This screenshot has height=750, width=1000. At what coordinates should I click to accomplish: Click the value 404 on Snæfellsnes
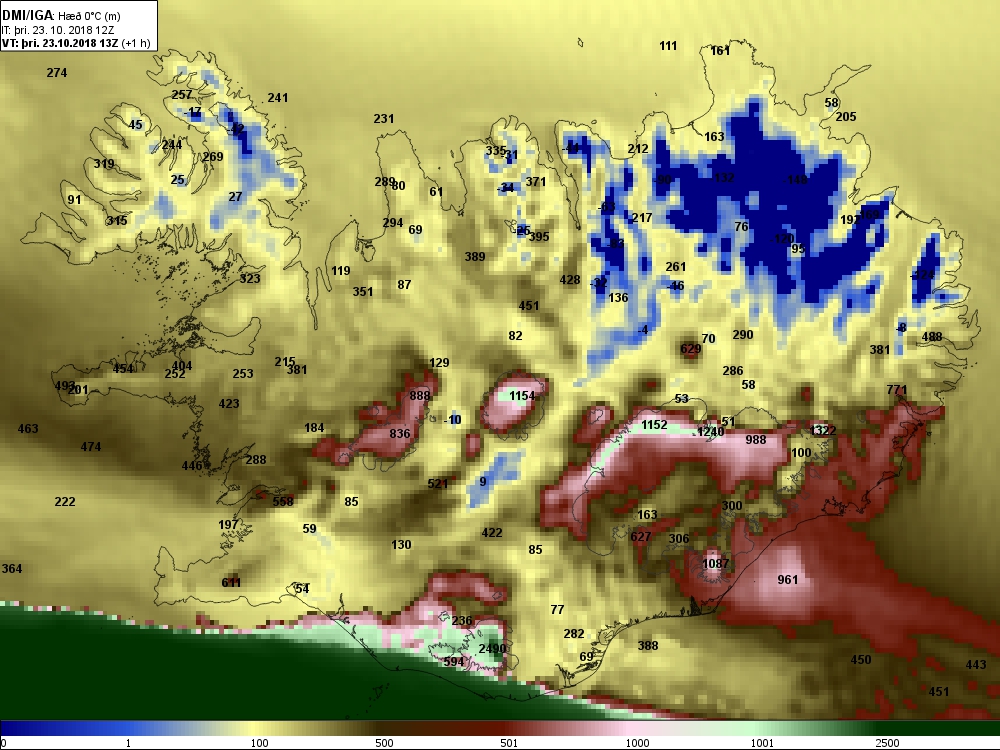182,366
